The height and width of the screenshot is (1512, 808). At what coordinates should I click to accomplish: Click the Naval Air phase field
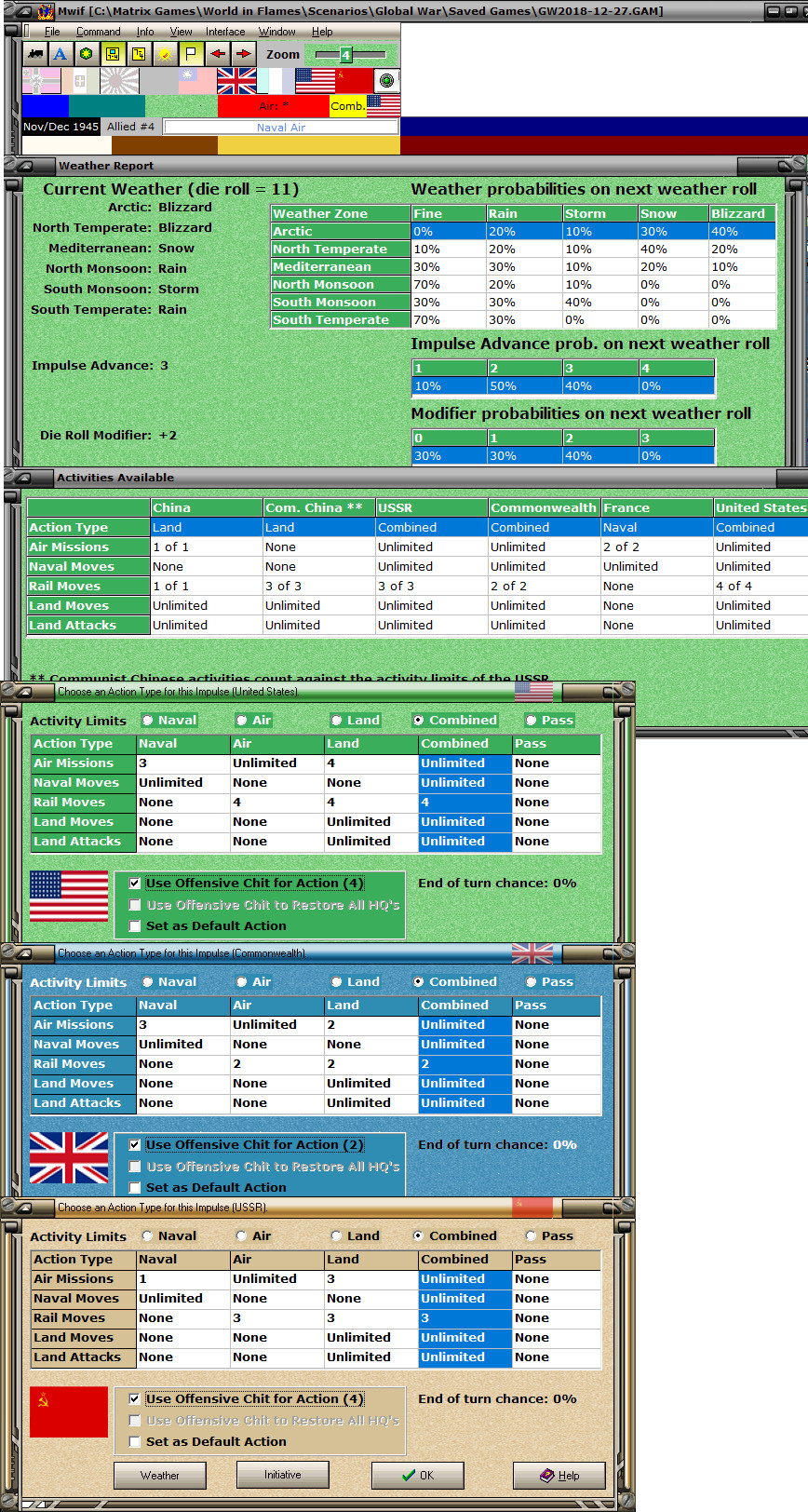[281, 127]
